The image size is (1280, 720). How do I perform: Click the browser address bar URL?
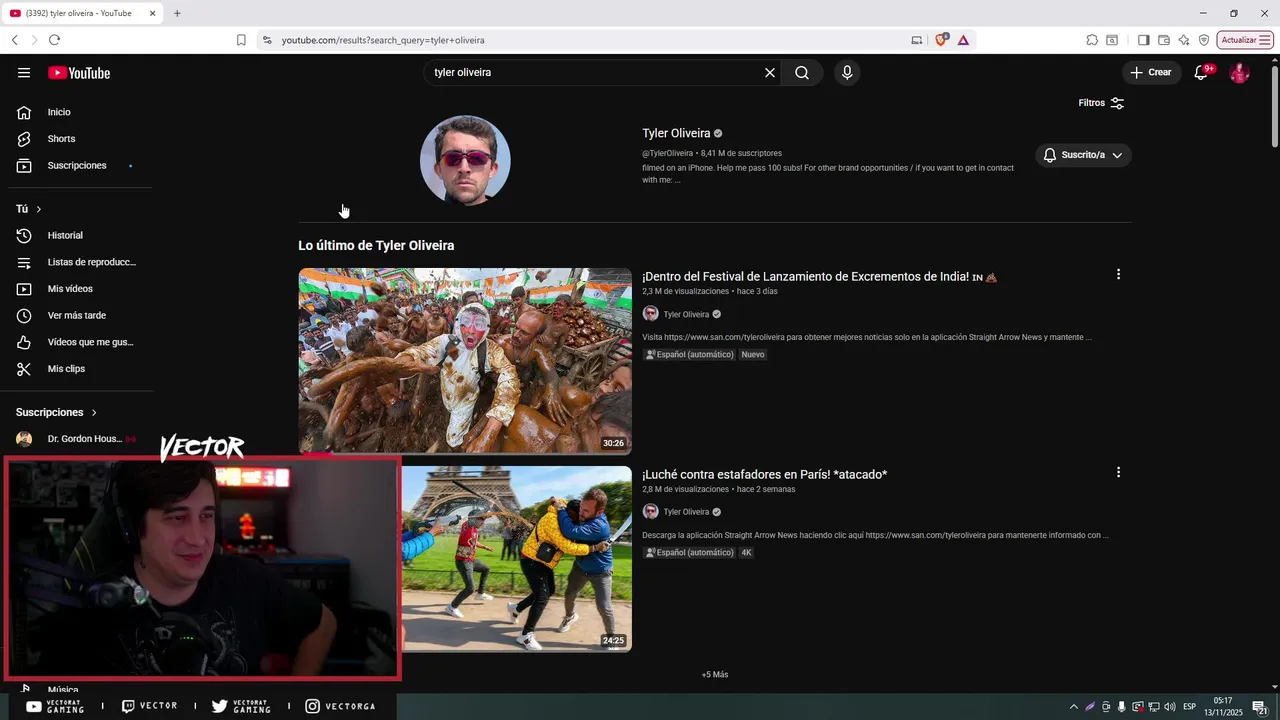(383, 40)
